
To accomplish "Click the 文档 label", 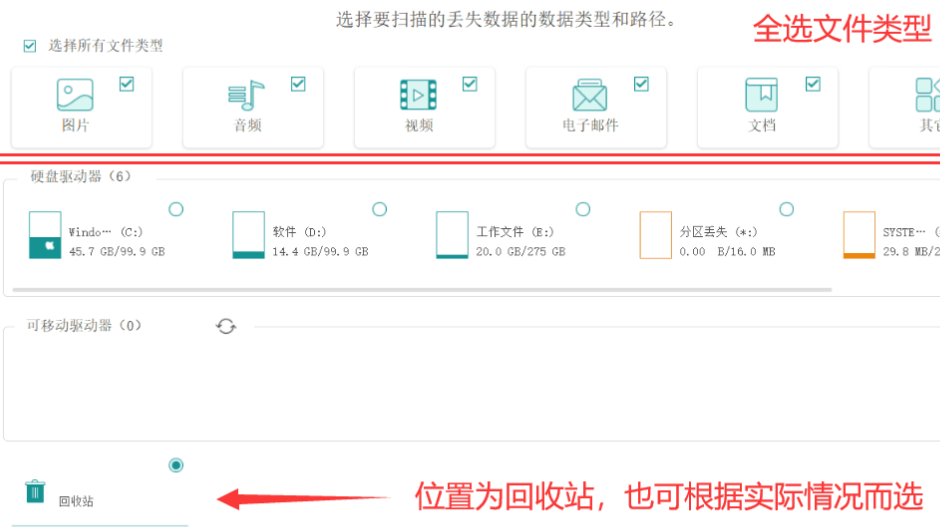I will pyautogui.click(x=762, y=125).
